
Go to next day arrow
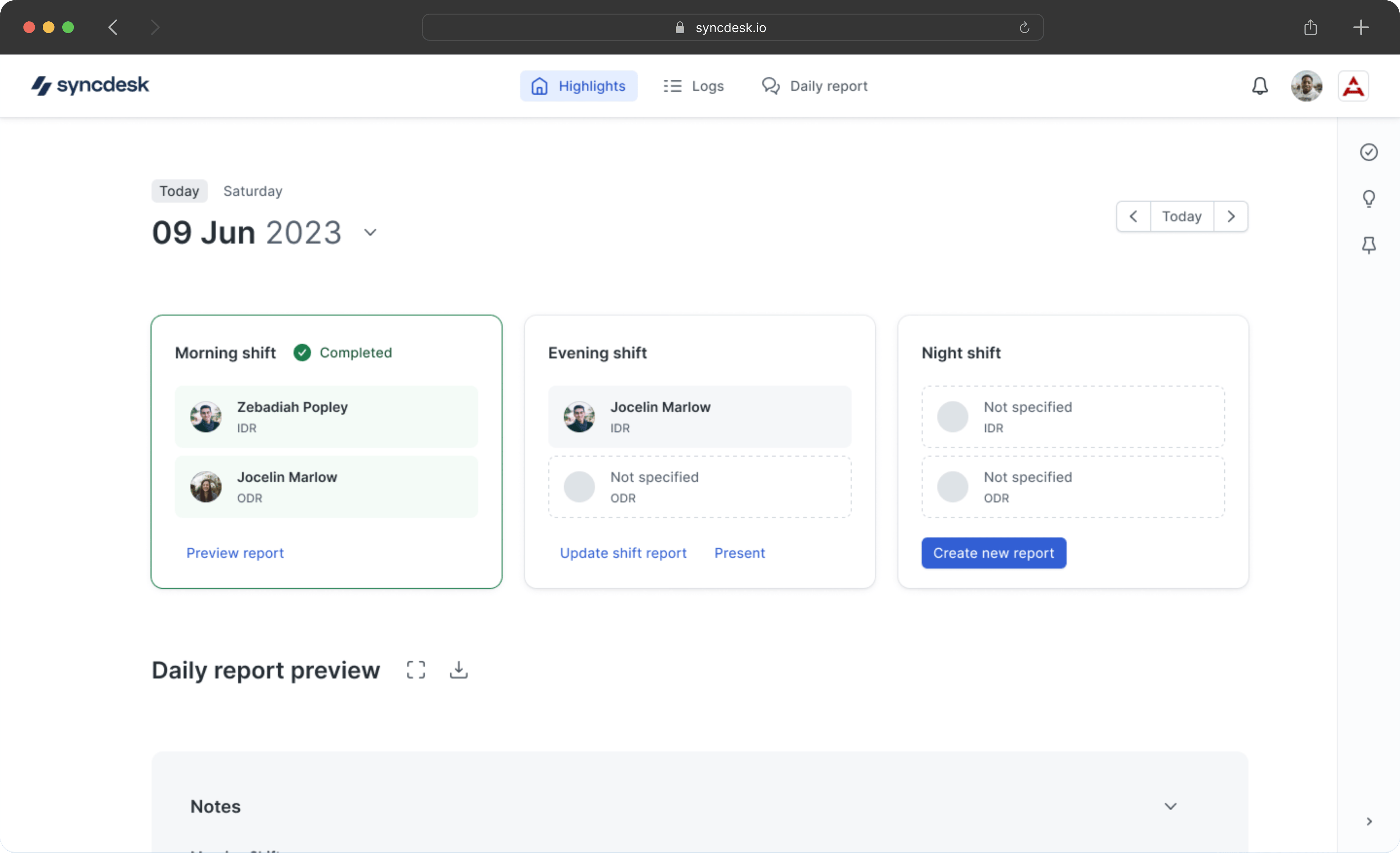point(1231,216)
